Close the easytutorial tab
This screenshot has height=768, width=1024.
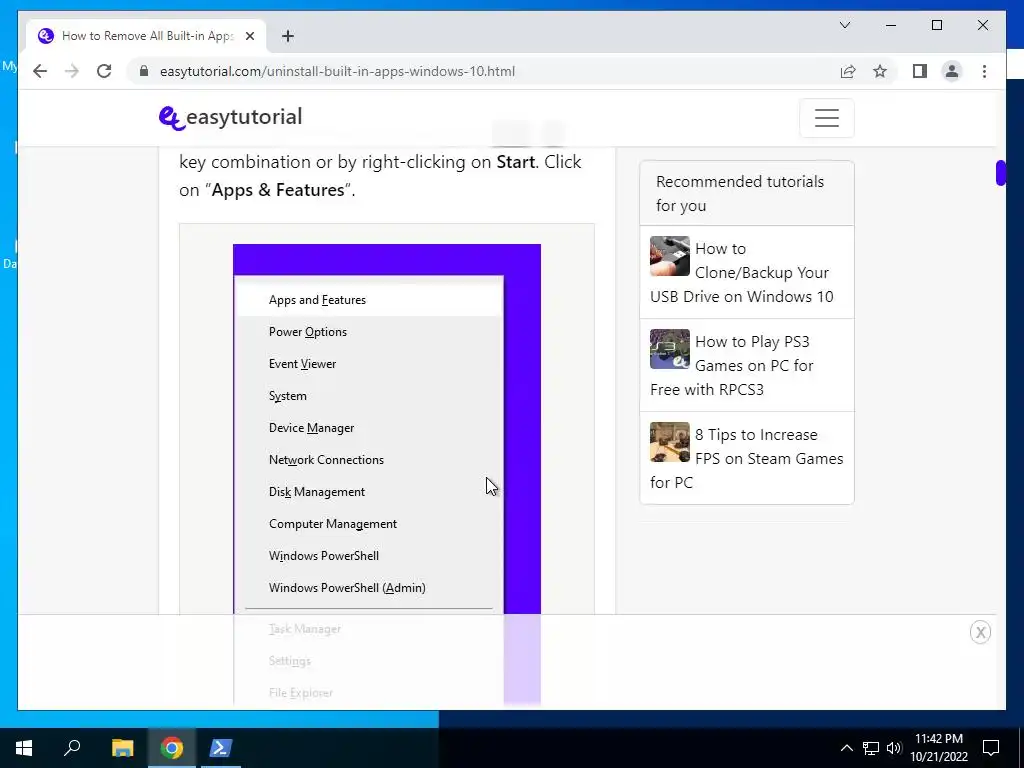(249, 36)
